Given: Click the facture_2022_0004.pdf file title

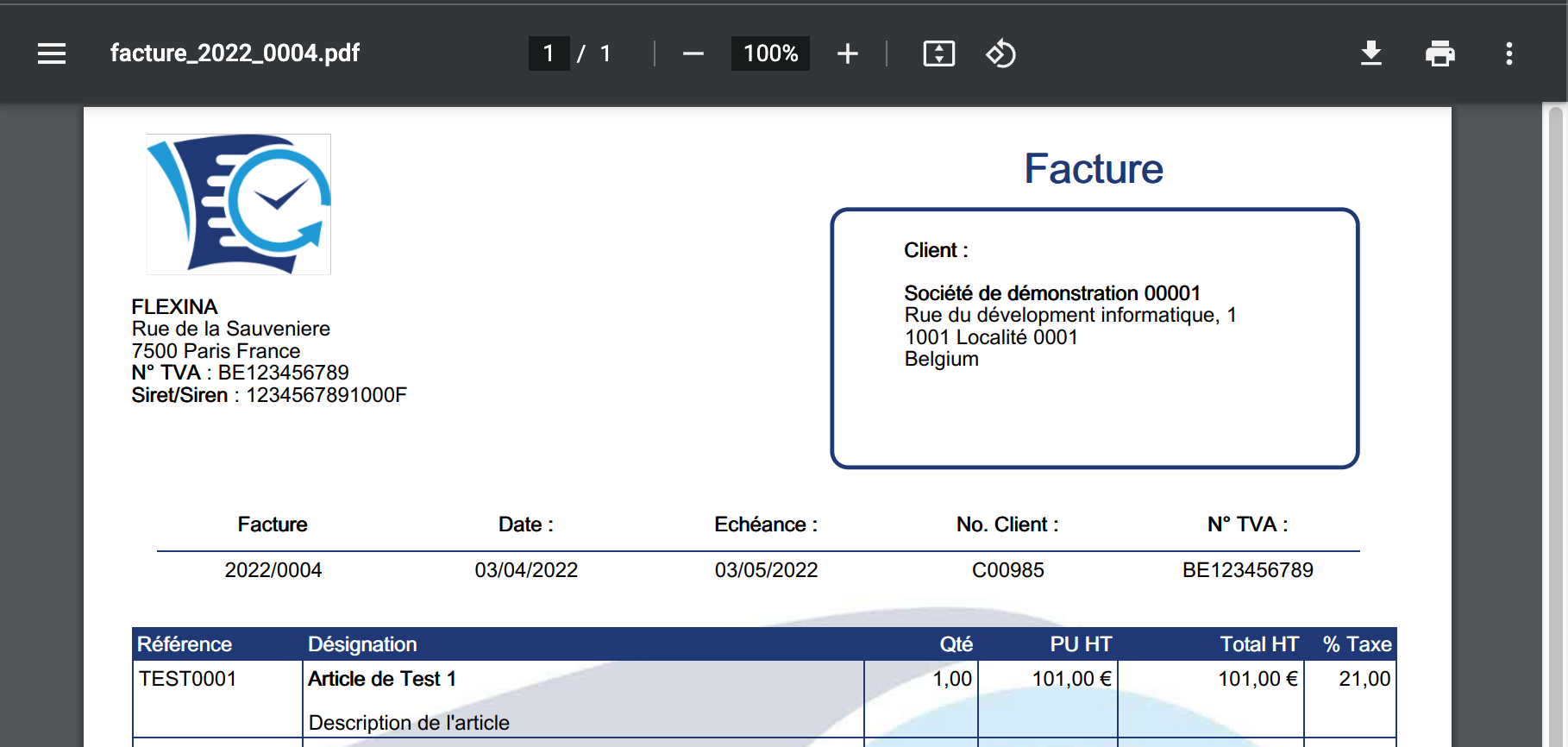Looking at the screenshot, I should pyautogui.click(x=235, y=53).
